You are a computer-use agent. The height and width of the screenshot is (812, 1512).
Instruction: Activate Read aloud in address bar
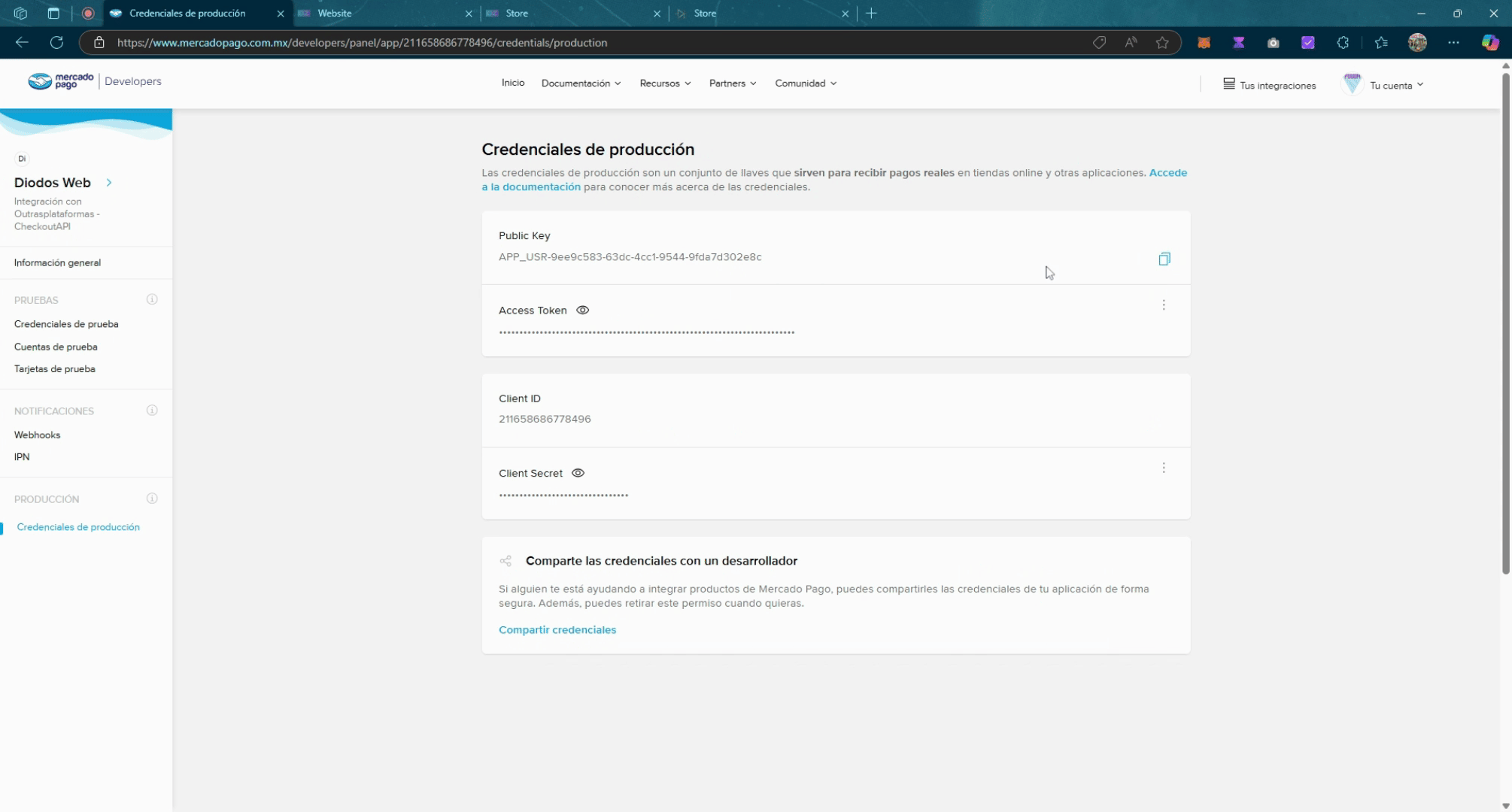(x=1131, y=43)
